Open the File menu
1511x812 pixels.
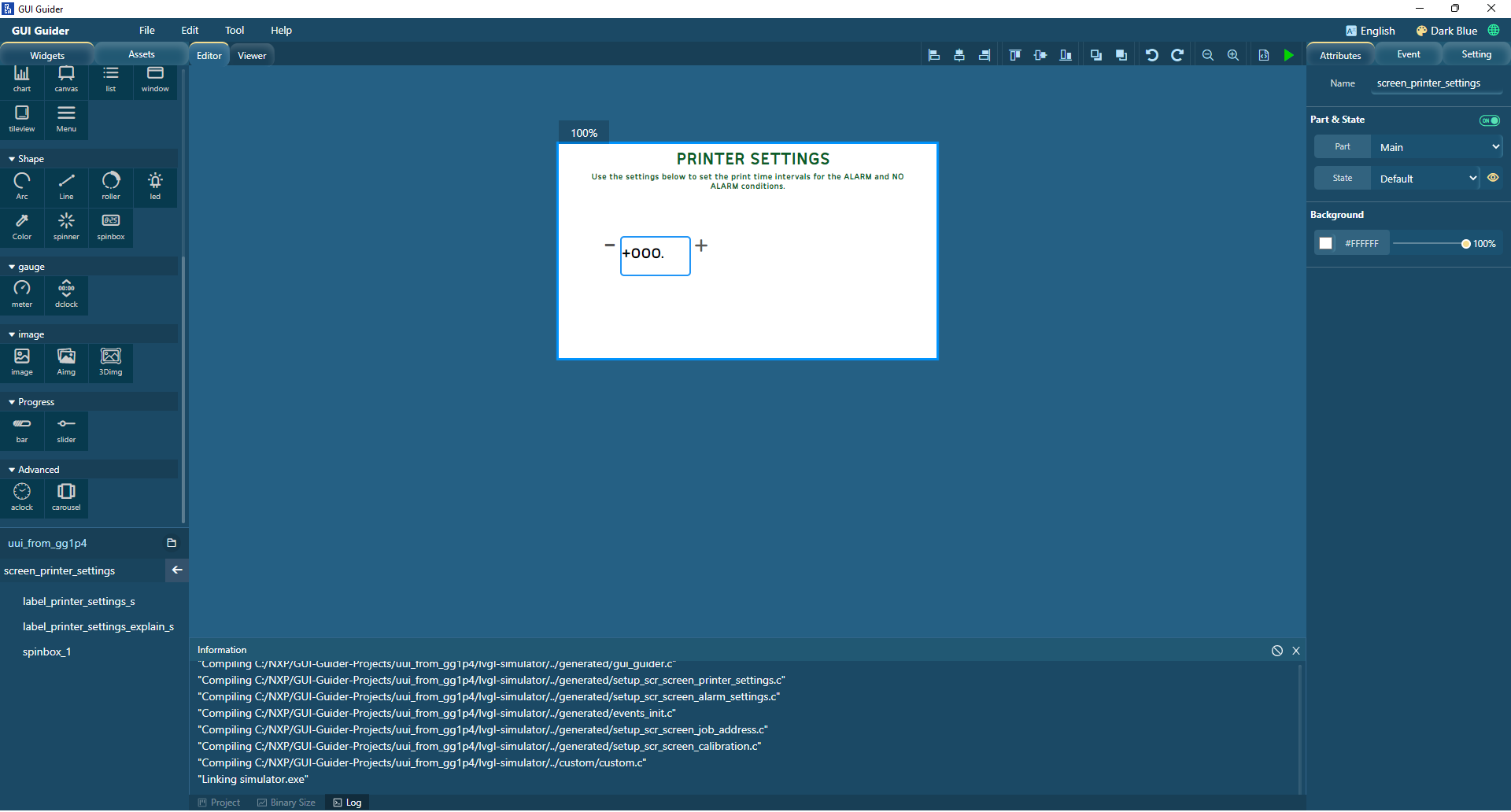147,31
